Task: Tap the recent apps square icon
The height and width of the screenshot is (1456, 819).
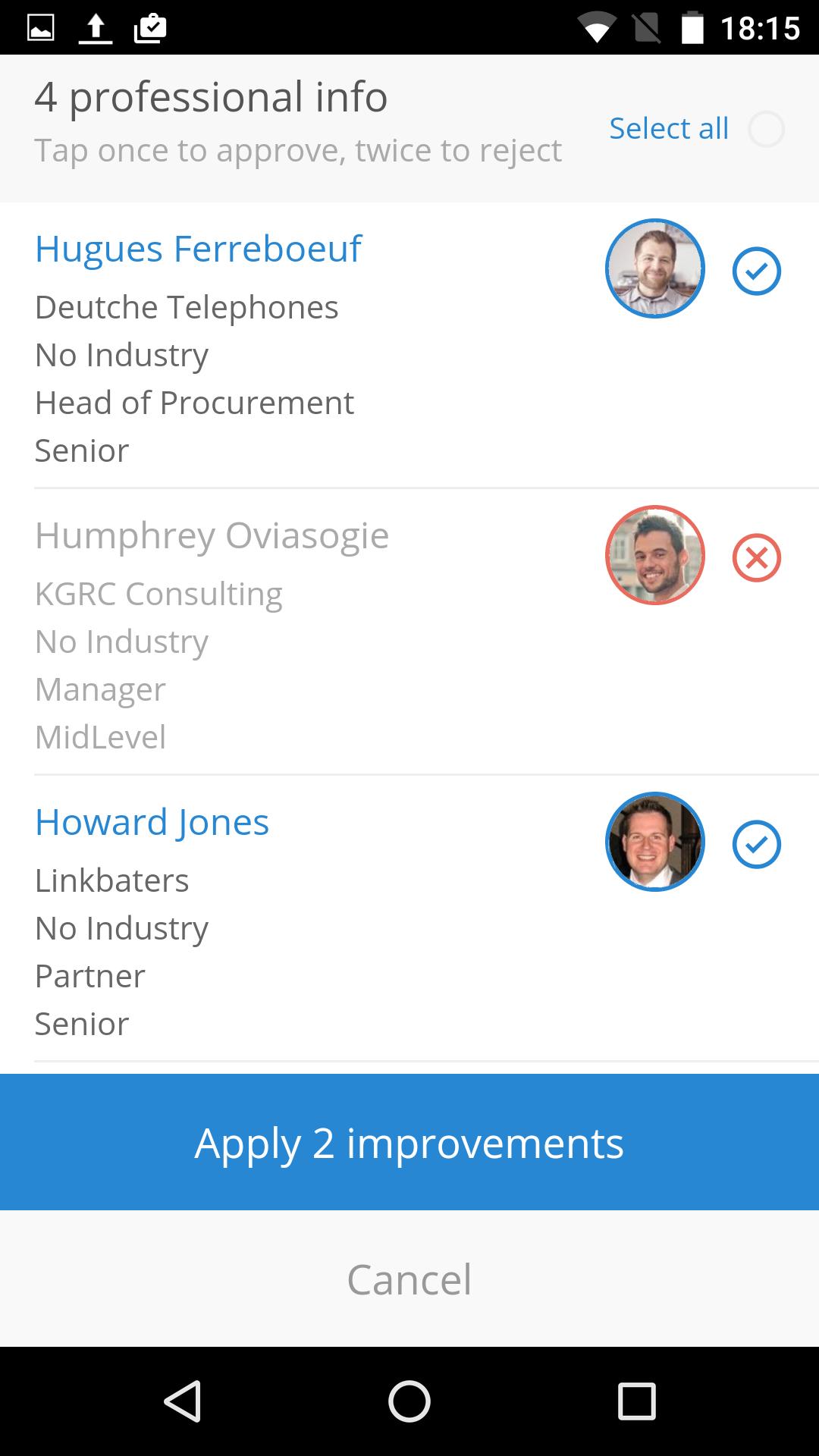Action: tap(636, 1401)
